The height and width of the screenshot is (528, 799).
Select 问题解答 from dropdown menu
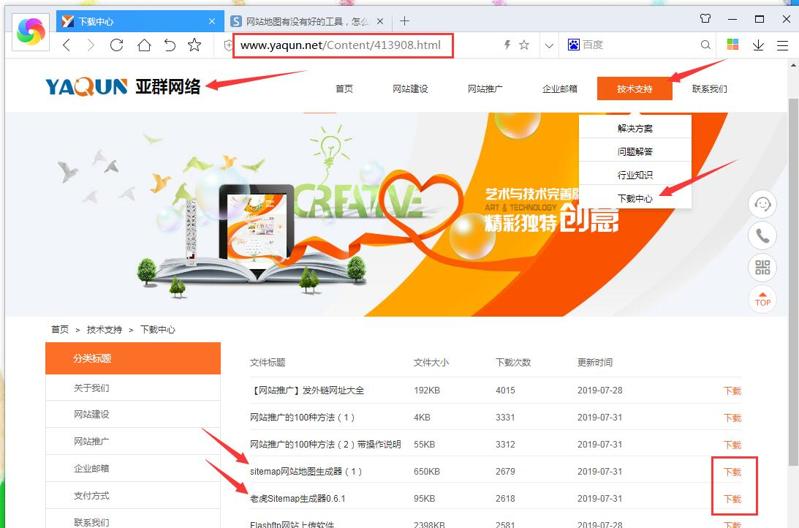pyautogui.click(x=635, y=151)
